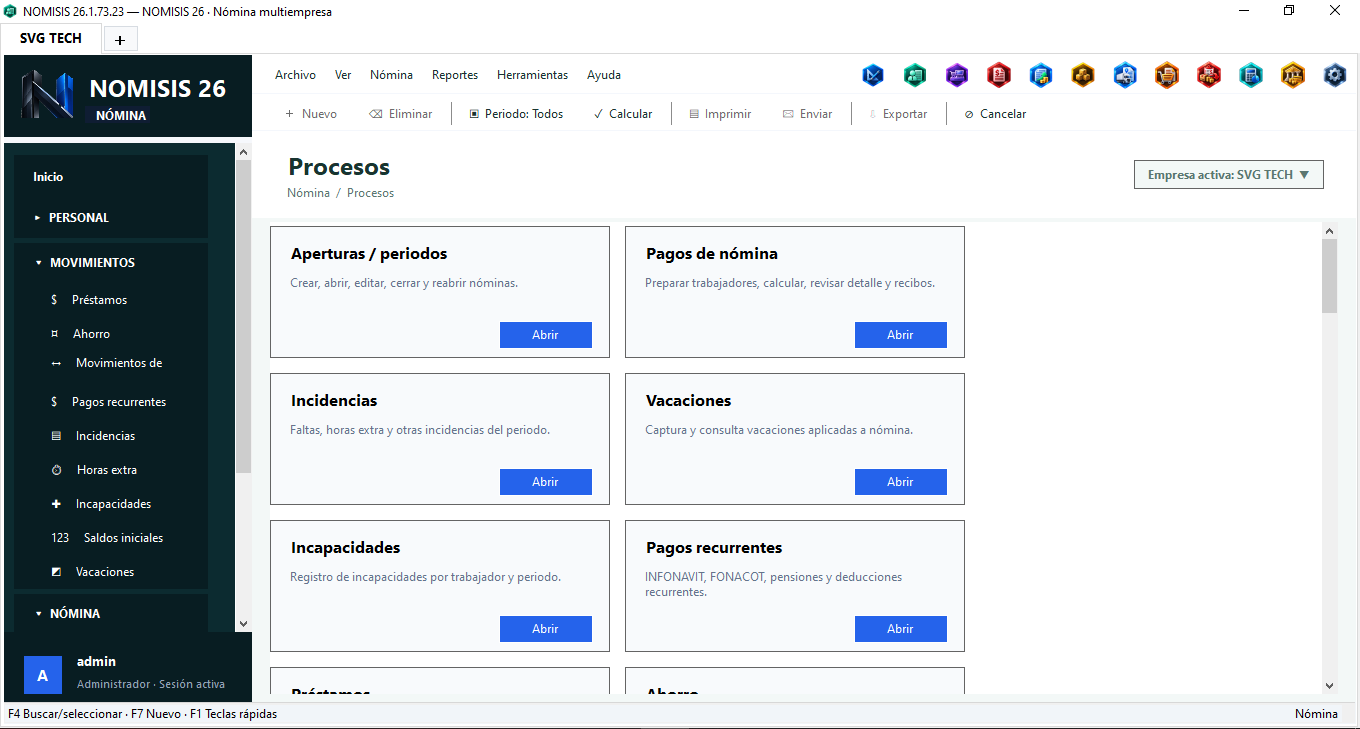Open the teal calculator module icon

(x=1251, y=75)
